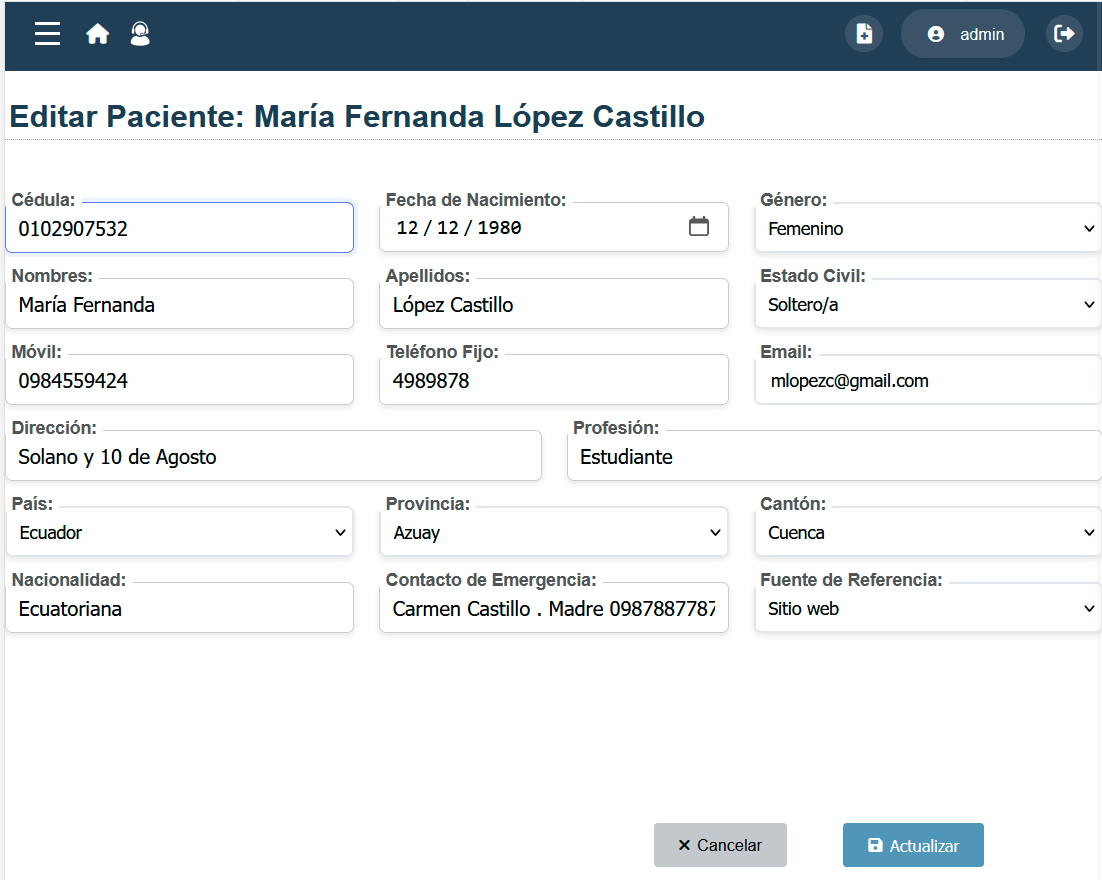Open the Estado Civil dropdown
Image resolution: width=1102 pixels, height=880 pixels.
pos(928,304)
